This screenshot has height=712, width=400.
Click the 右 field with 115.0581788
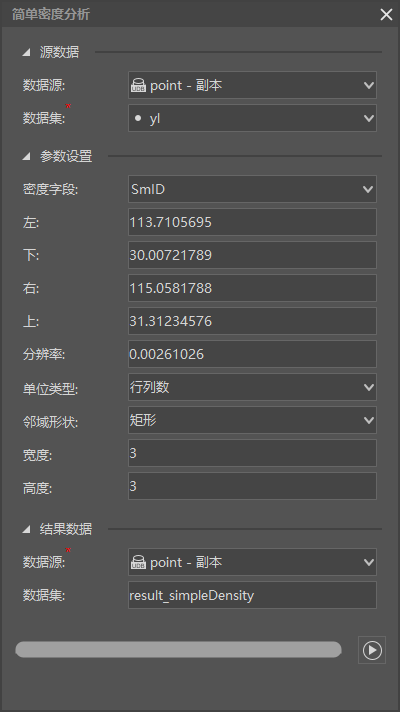point(252,288)
